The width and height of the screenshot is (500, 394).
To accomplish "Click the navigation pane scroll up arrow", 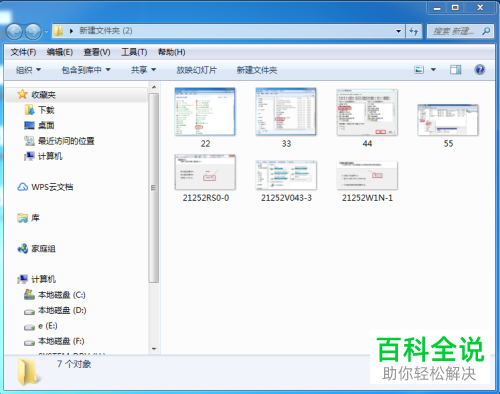I will click(154, 87).
